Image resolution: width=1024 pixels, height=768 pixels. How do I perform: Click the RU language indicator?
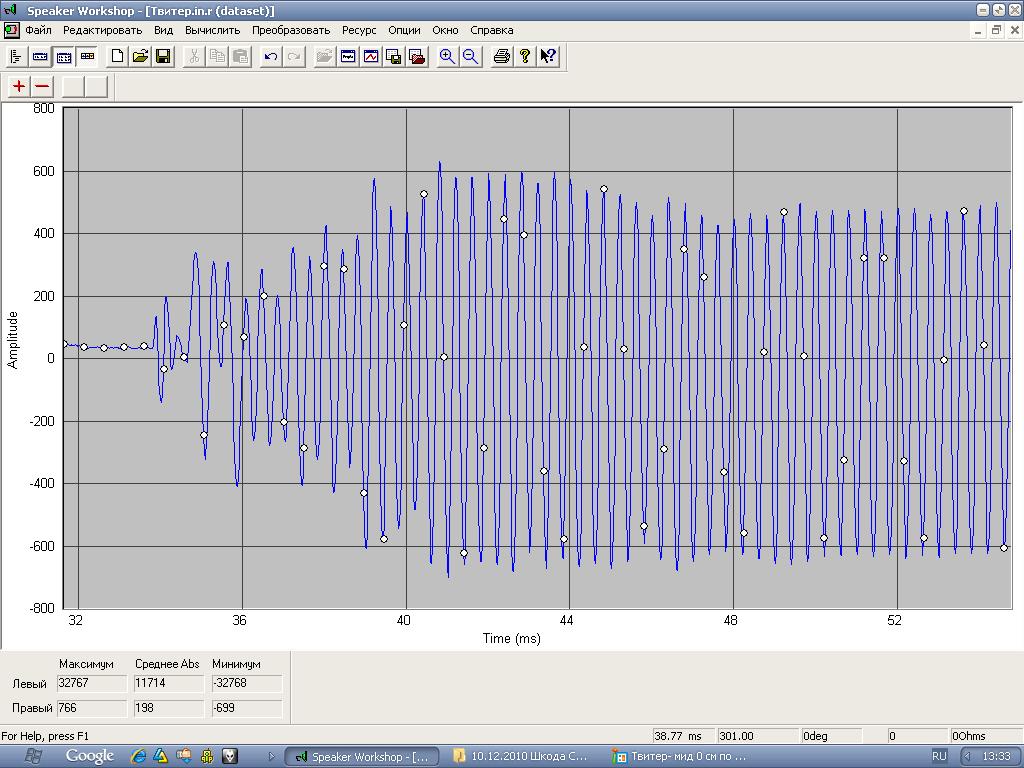pos(939,756)
